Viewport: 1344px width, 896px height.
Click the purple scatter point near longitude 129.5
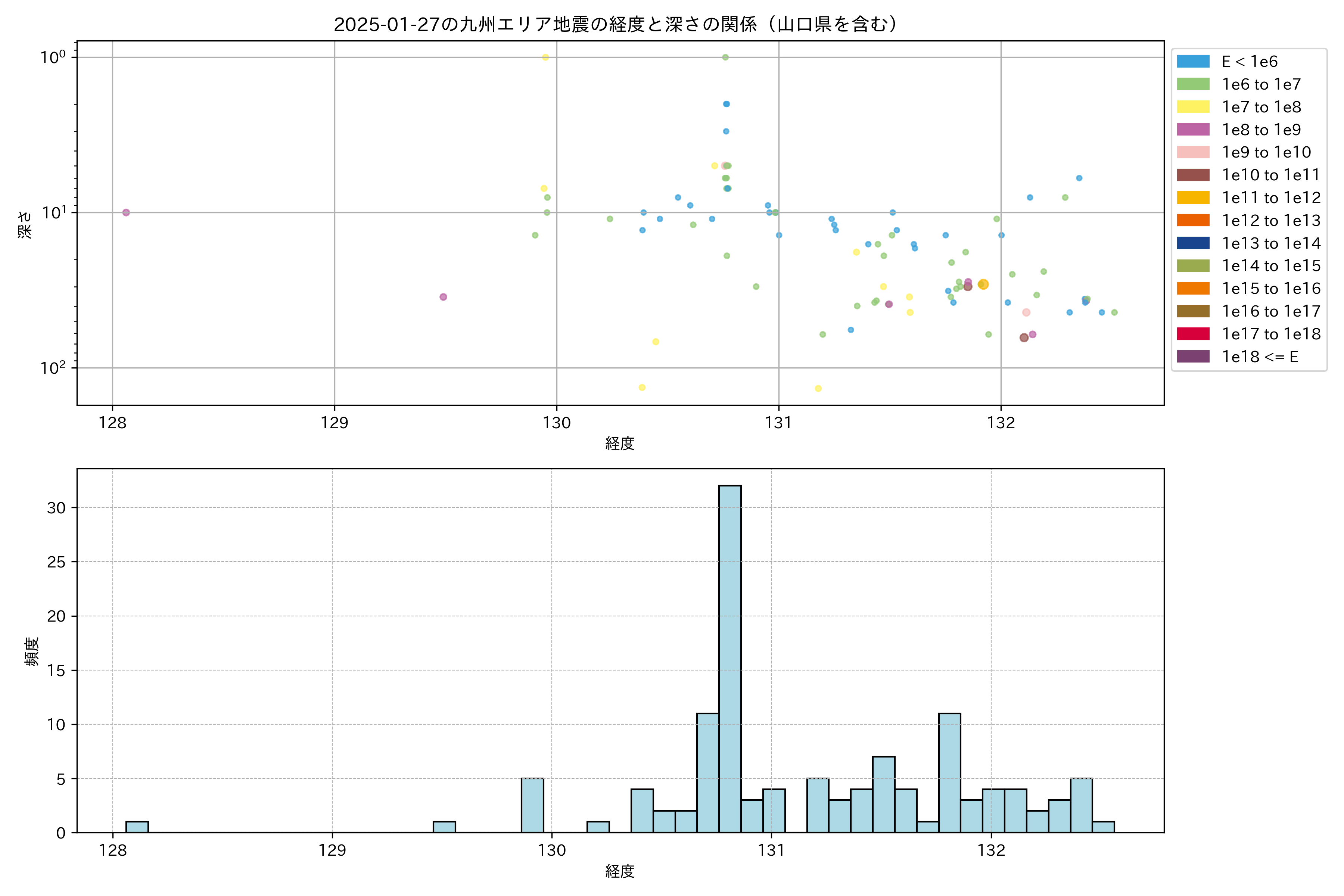pos(444,297)
